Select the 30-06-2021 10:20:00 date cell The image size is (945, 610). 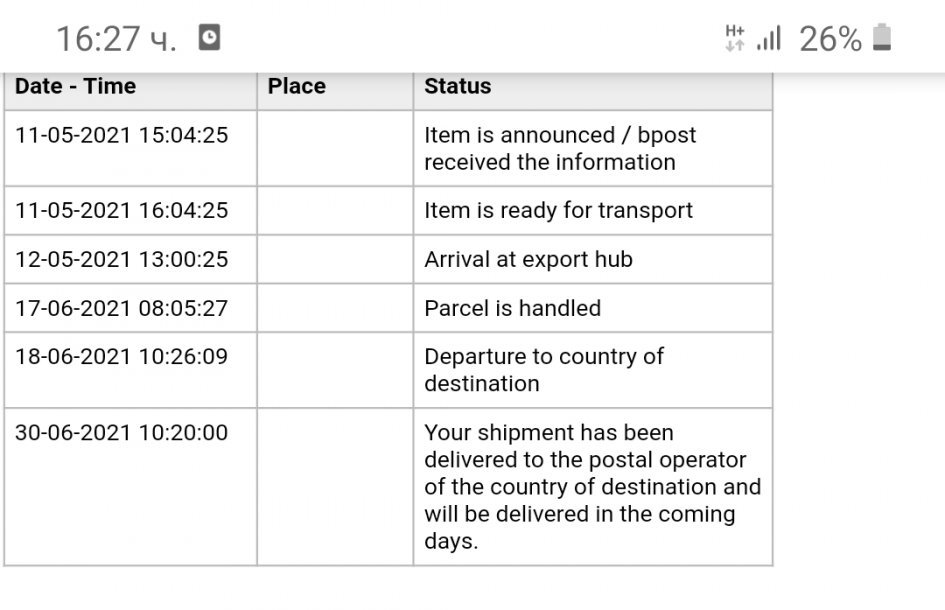point(121,433)
